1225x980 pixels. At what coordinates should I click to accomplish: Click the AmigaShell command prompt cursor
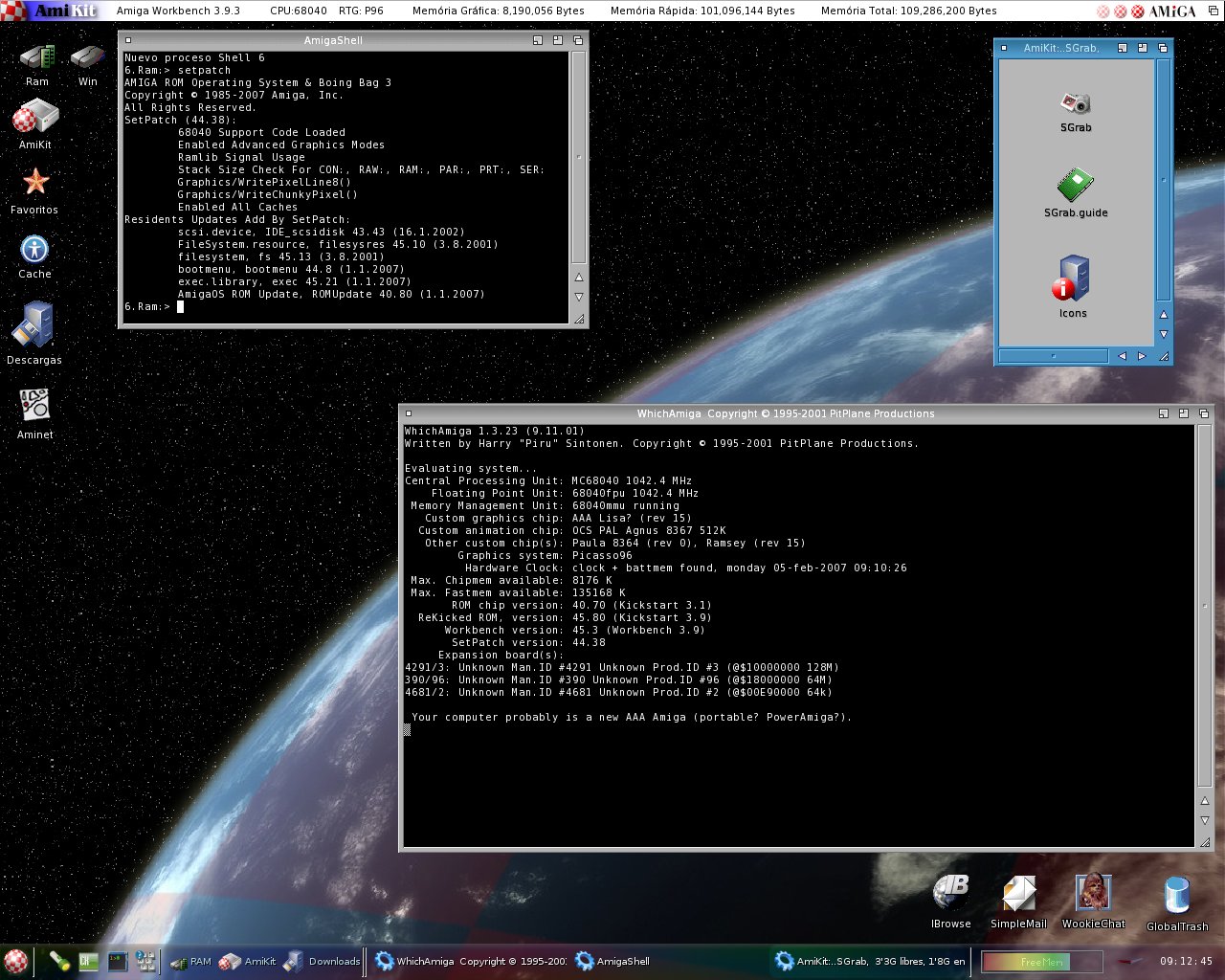point(180,306)
